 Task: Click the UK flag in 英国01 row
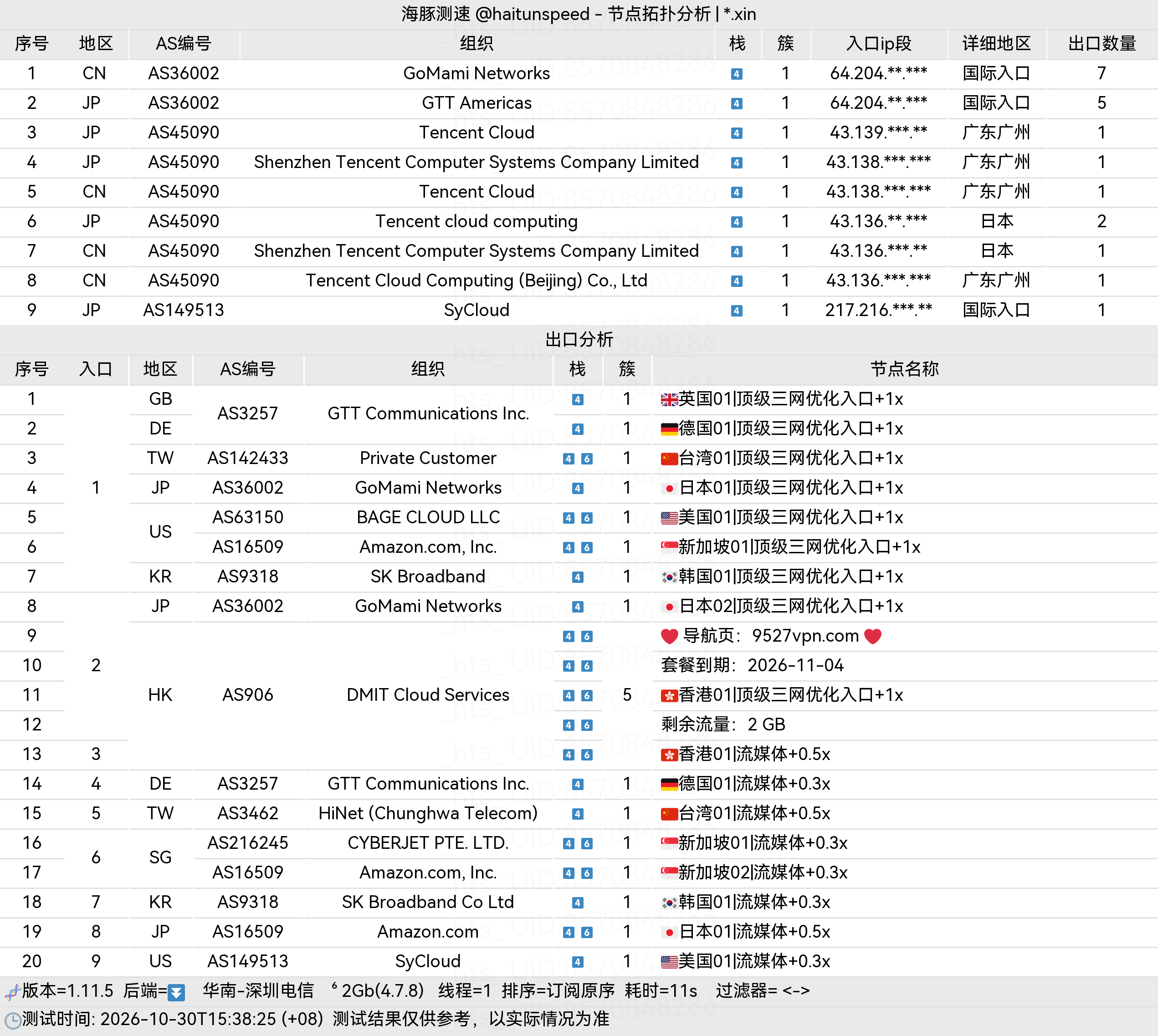670,400
